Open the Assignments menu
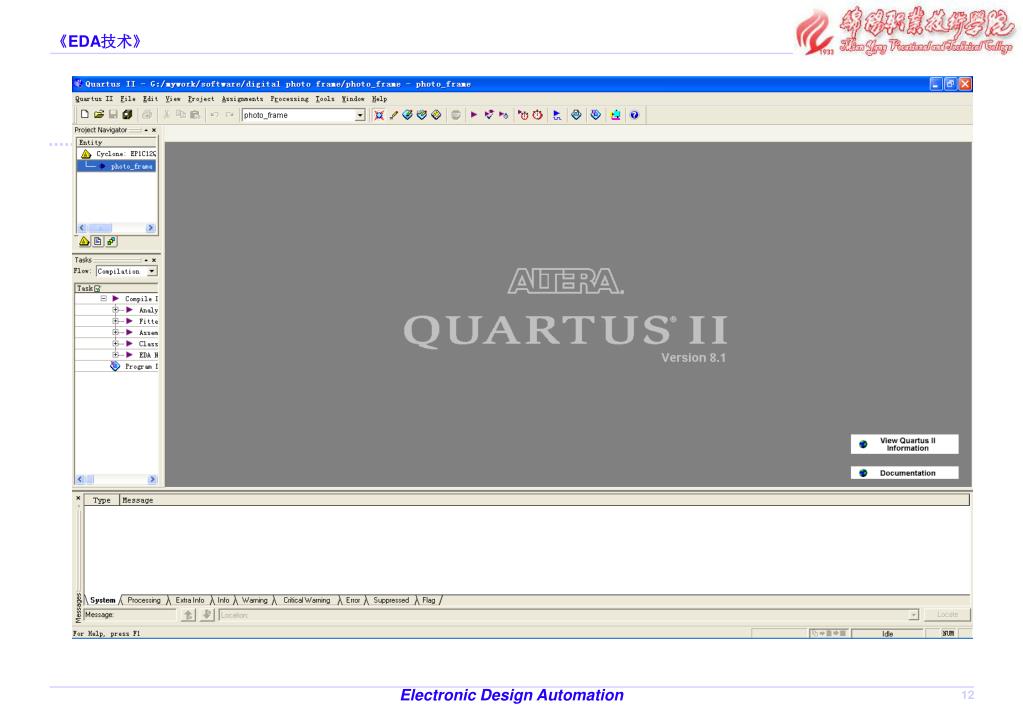Image resolution: width=1023 pixels, height=708 pixels. (242, 99)
